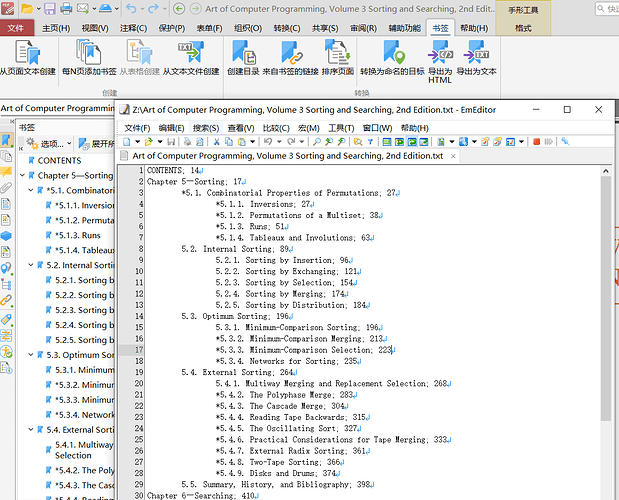Open the dropdown arrow beside EmEditor's open file icon
The image size is (619, 500).
coord(160,142)
